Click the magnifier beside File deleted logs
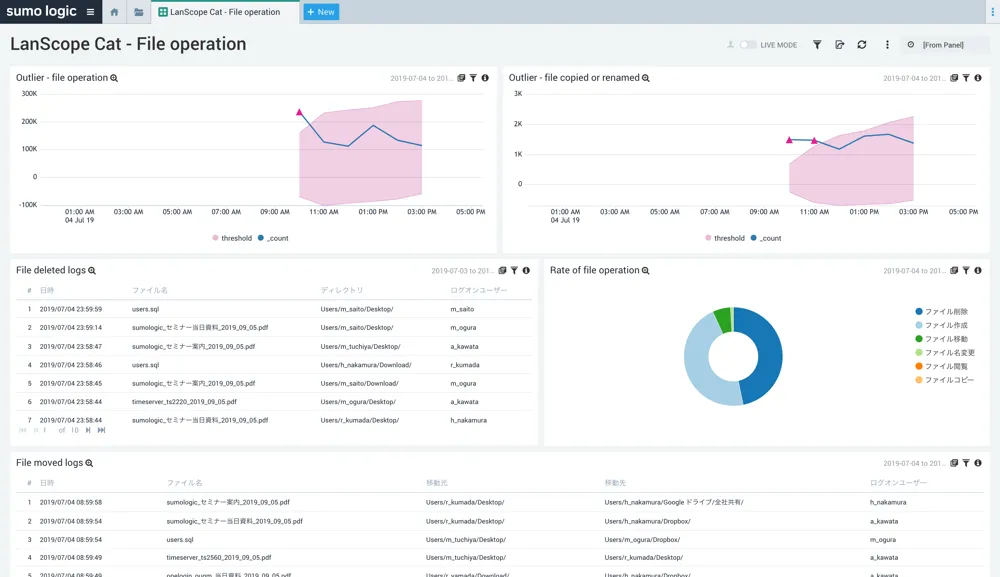This screenshot has width=1000, height=577. pos(92,270)
